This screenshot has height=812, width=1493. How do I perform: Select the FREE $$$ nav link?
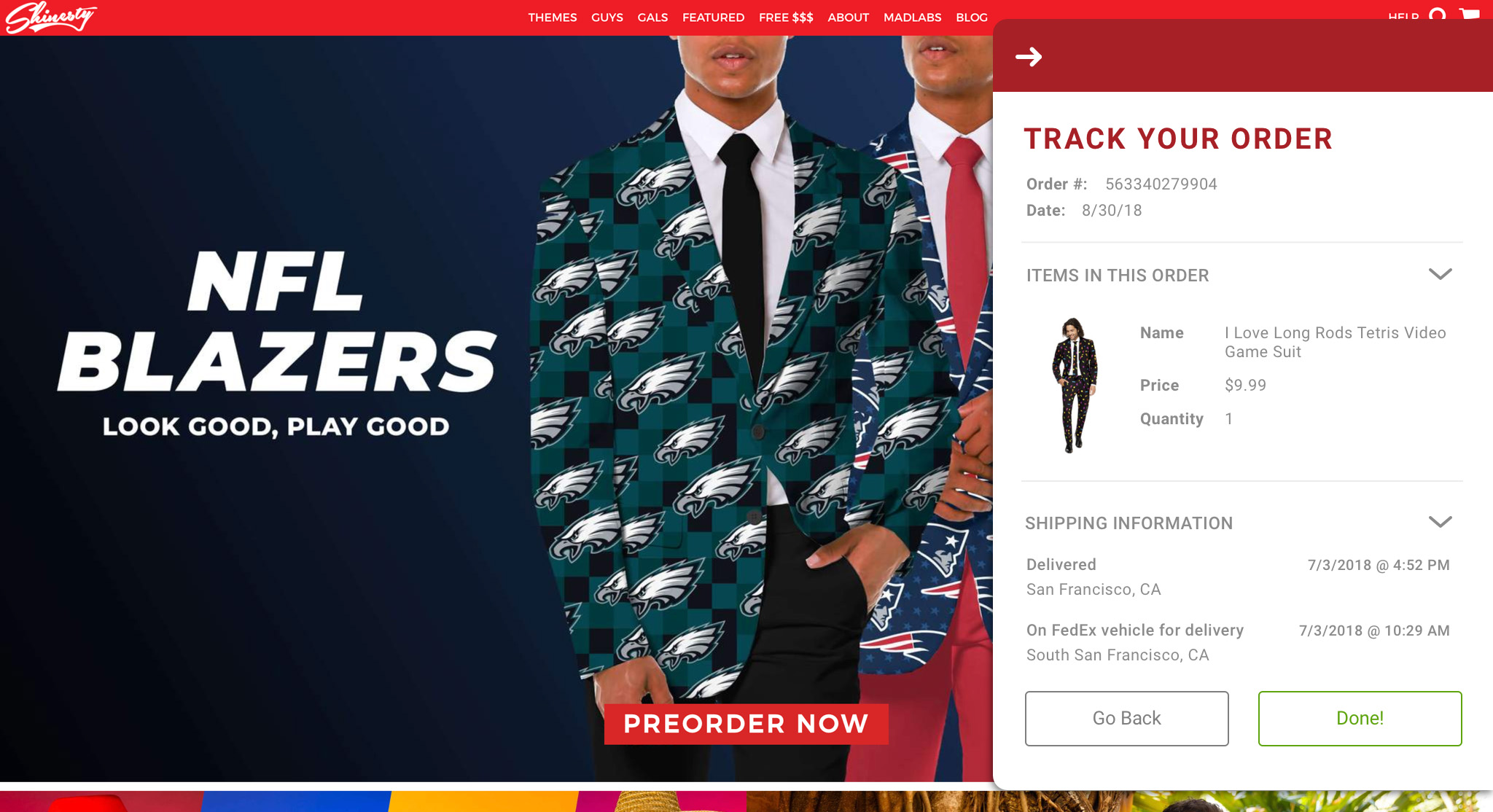786,17
